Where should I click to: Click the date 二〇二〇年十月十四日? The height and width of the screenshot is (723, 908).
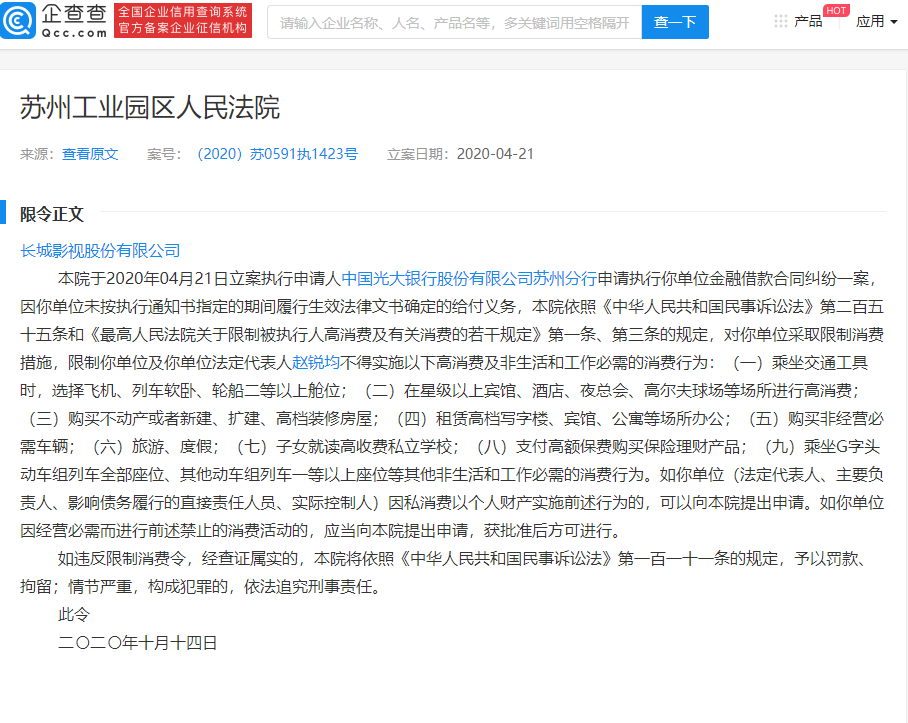pyautogui.click(x=137, y=643)
